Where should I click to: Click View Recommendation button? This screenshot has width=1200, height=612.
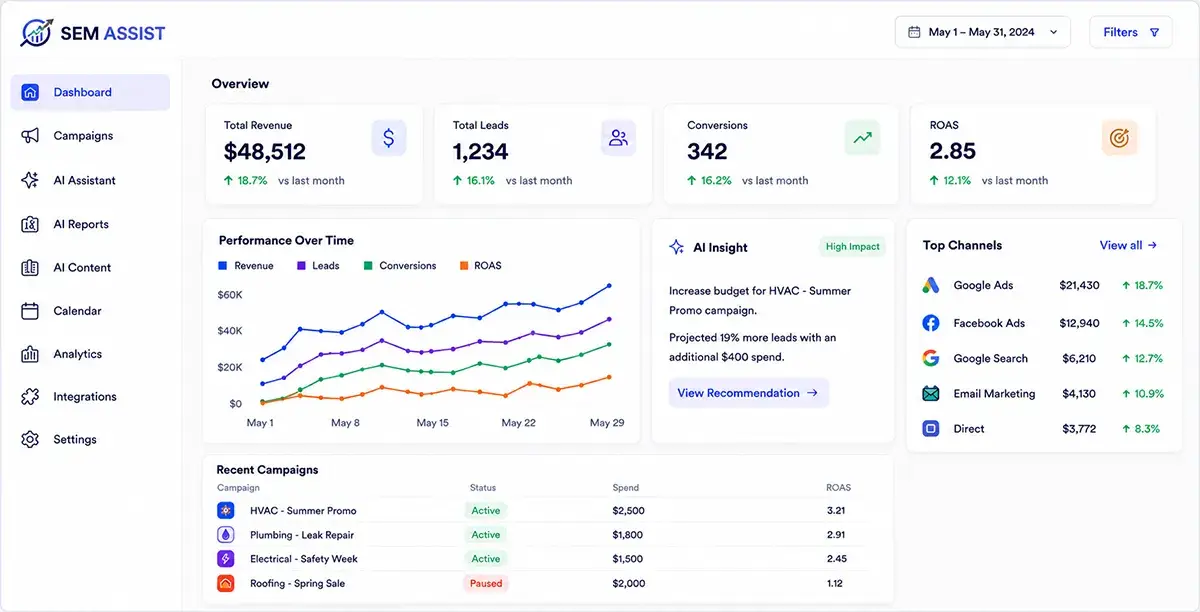tap(748, 393)
